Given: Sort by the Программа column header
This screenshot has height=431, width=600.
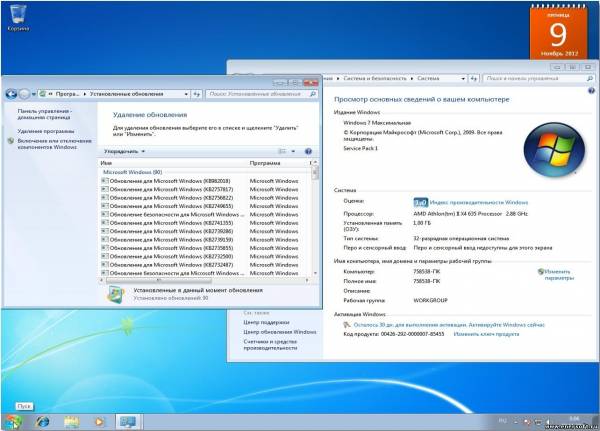Looking at the screenshot, I should click(x=278, y=163).
